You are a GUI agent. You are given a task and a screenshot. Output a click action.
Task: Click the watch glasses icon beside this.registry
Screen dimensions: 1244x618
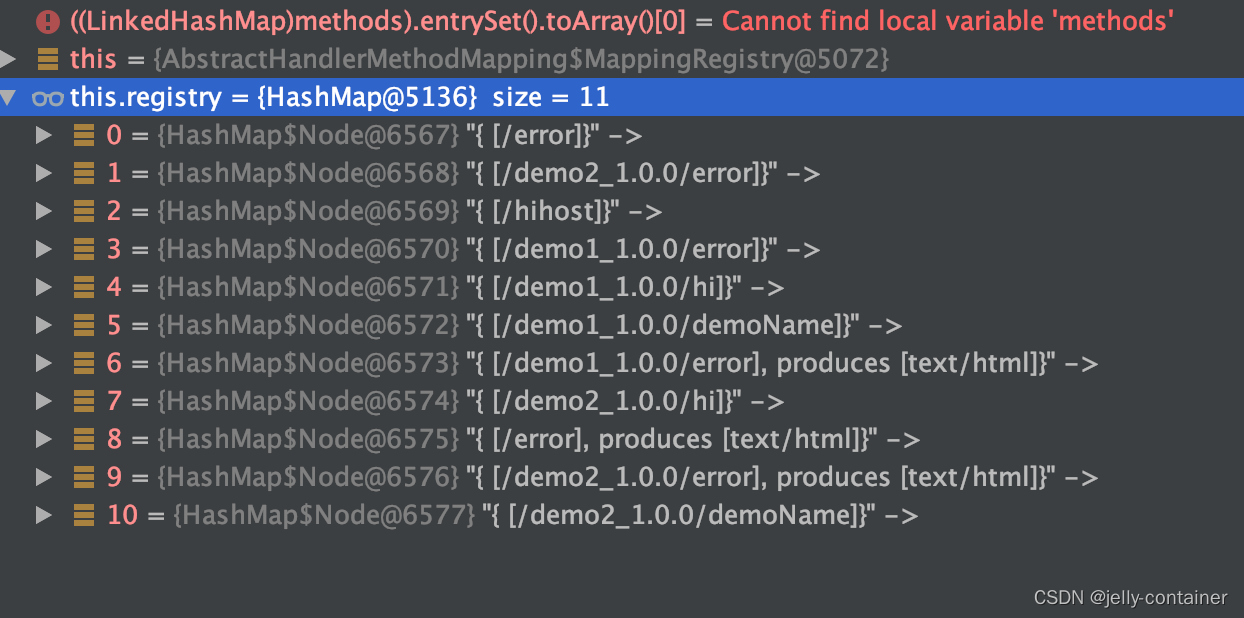49,97
